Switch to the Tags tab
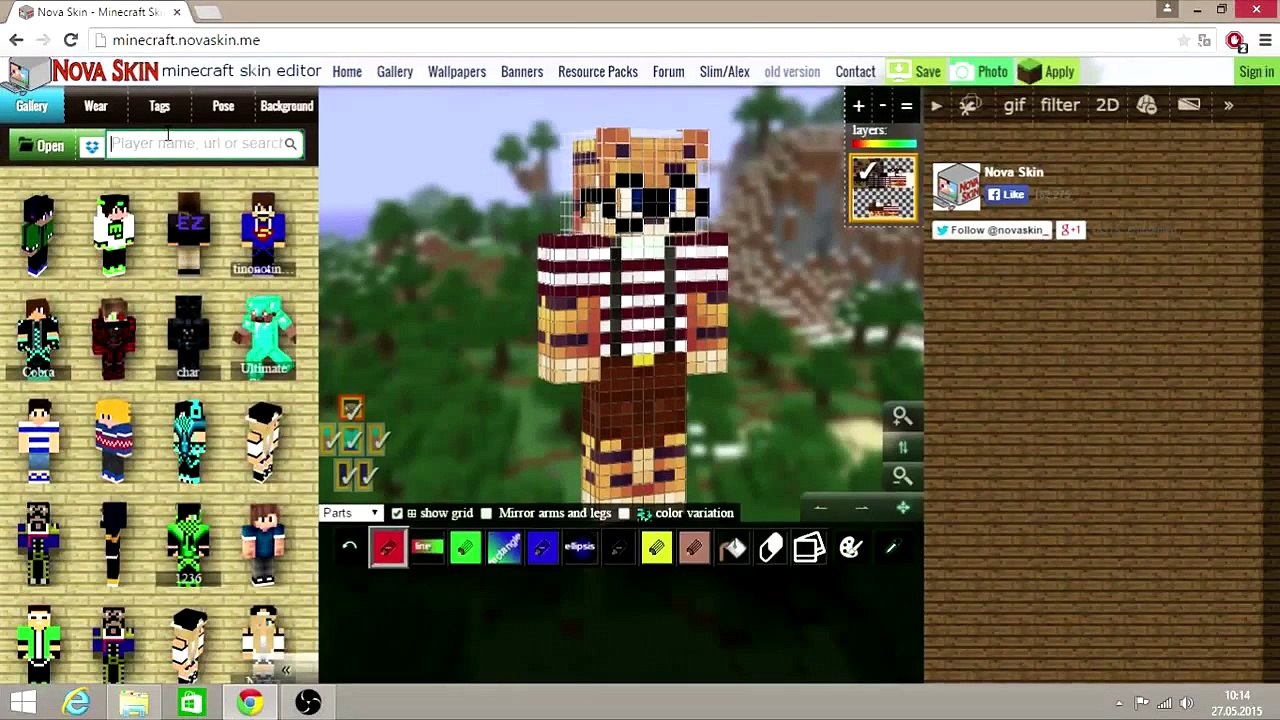 [x=160, y=106]
